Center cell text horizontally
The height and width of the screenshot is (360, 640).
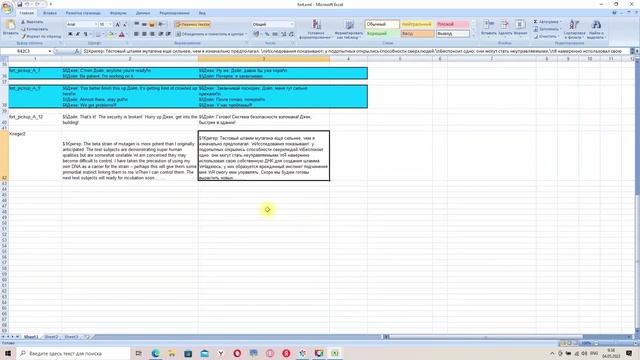tap(144, 34)
